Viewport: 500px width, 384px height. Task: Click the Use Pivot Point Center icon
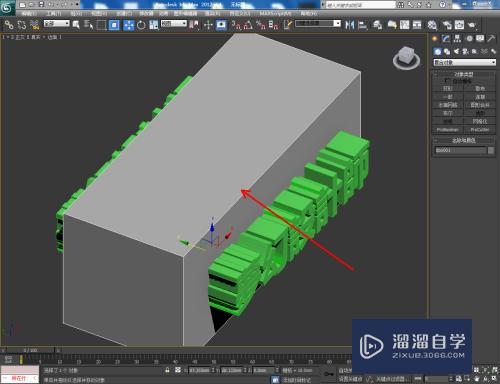(194, 25)
